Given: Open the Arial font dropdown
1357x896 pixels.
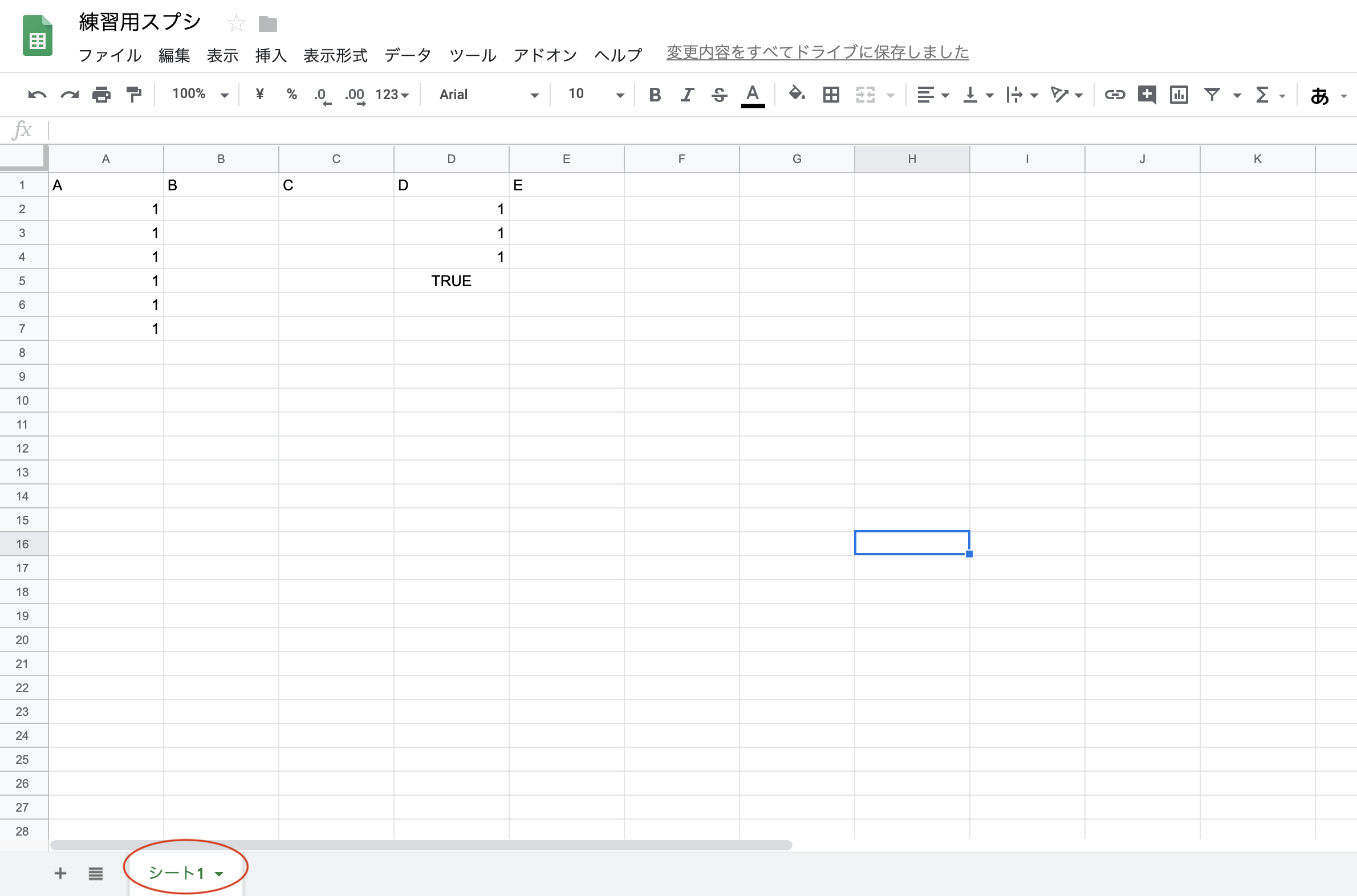Looking at the screenshot, I should [489, 95].
